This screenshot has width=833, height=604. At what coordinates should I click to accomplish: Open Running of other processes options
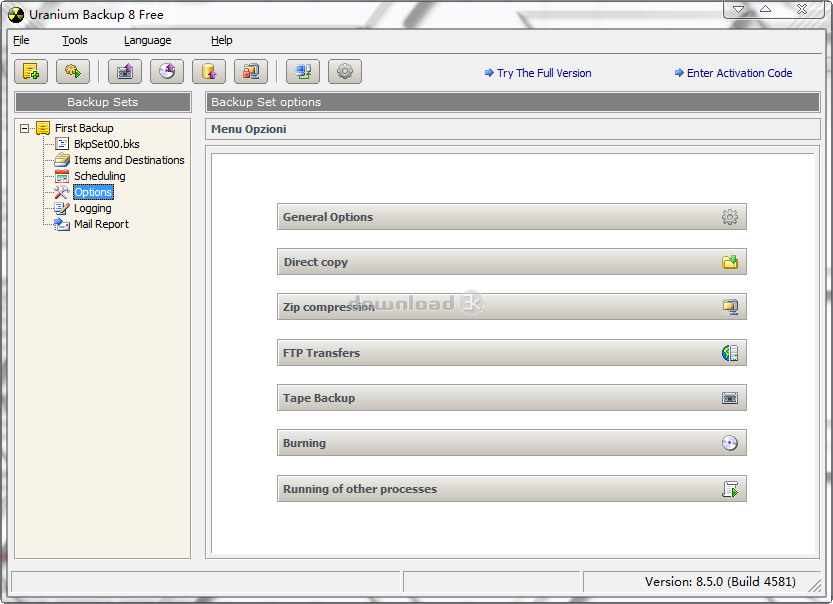(512, 489)
